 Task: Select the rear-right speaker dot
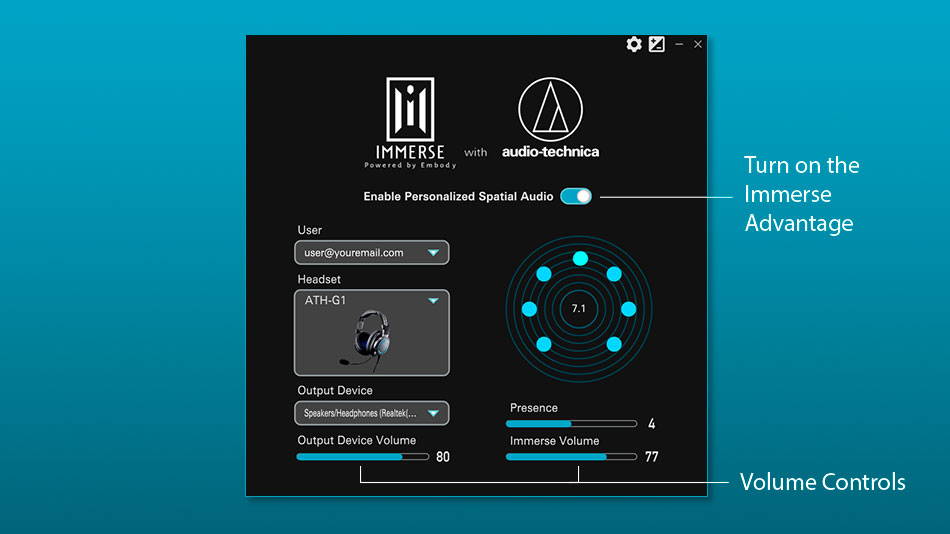[x=614, y=344]
